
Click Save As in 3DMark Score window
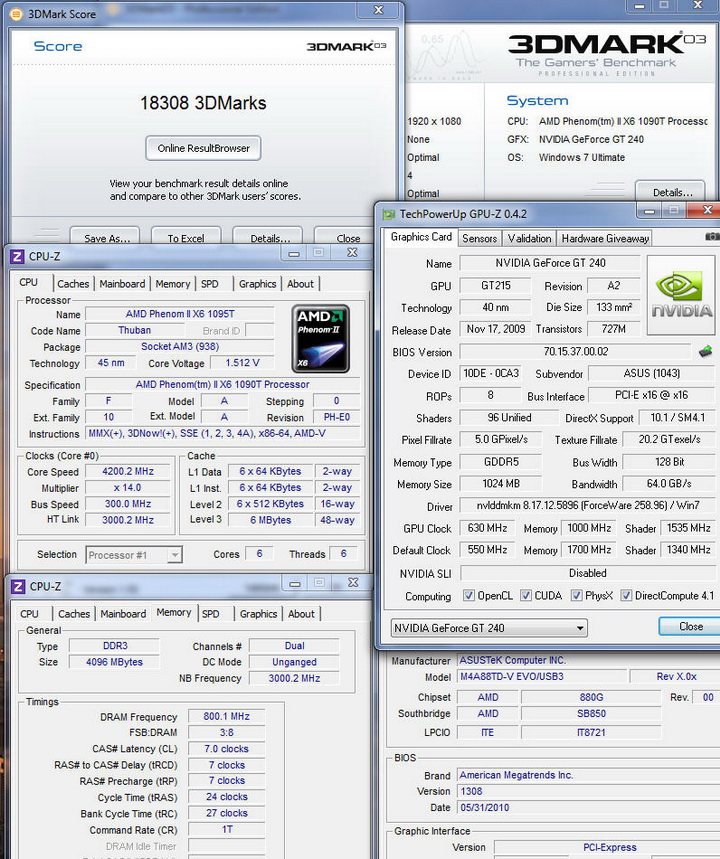pos(106,236)
